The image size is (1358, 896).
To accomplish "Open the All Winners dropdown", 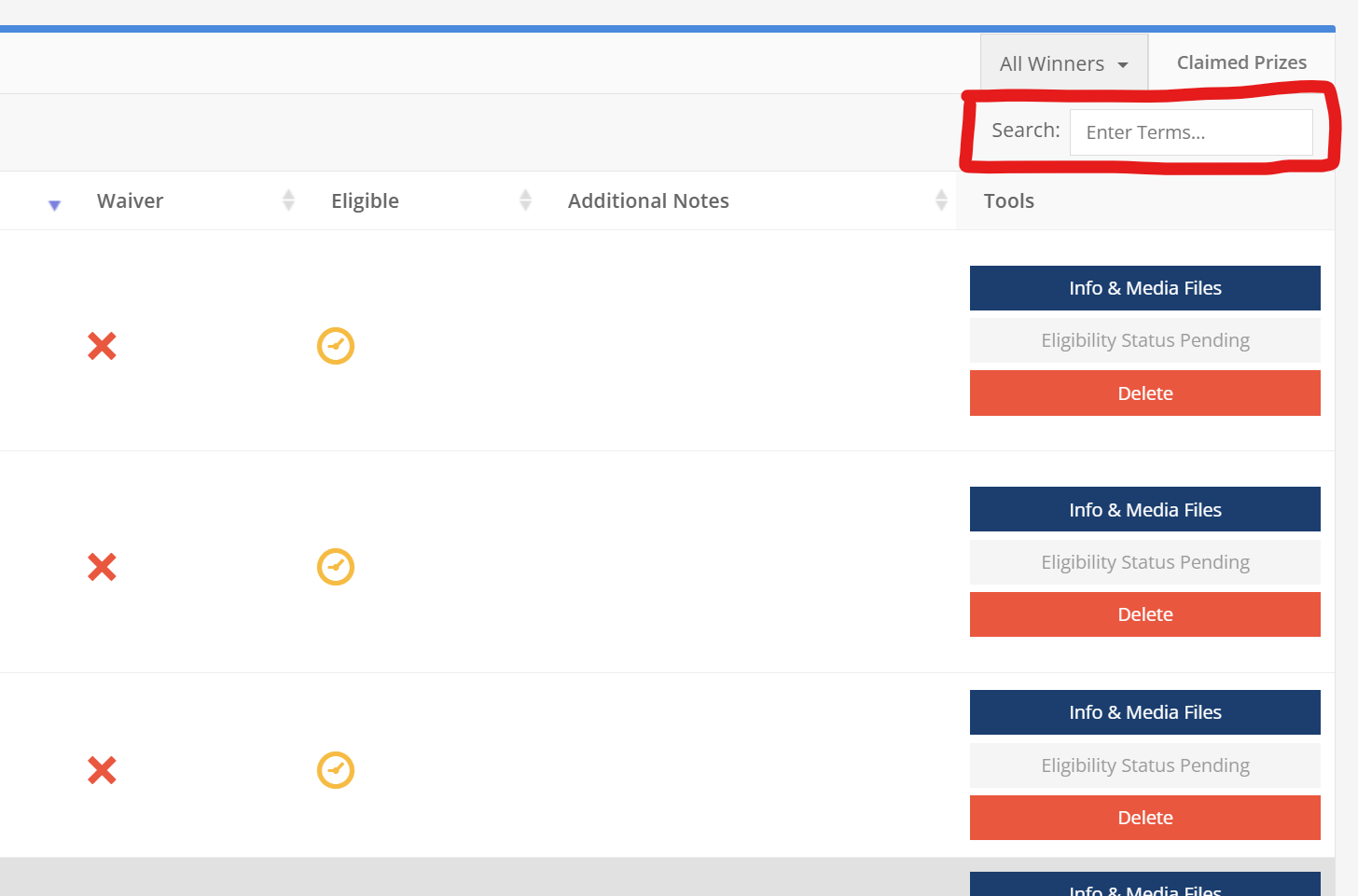I will click(1063, 63).
